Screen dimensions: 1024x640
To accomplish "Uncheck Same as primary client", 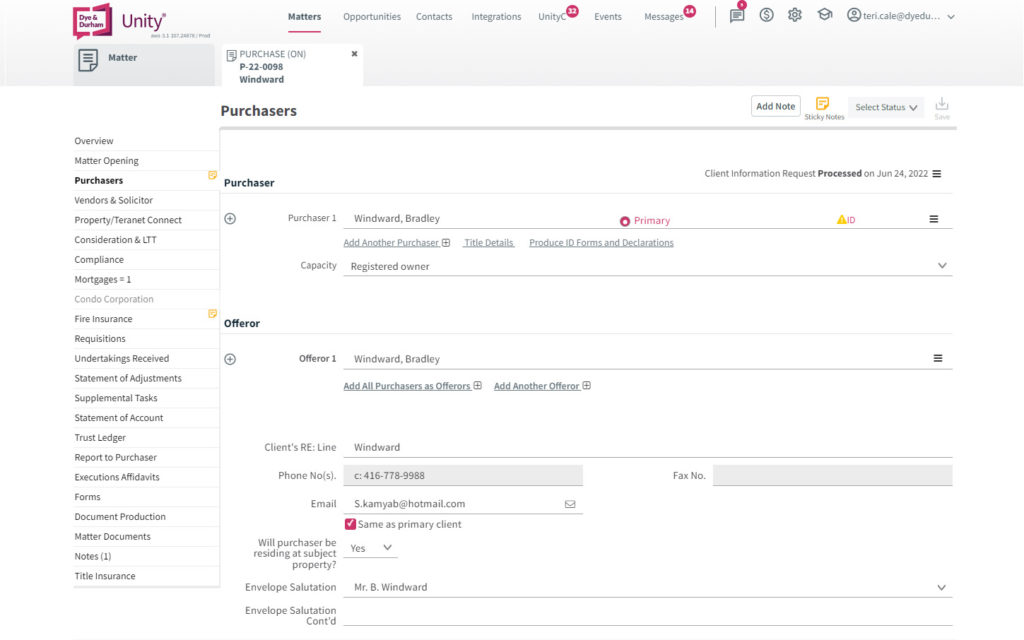I will click(x=351, y=523).
